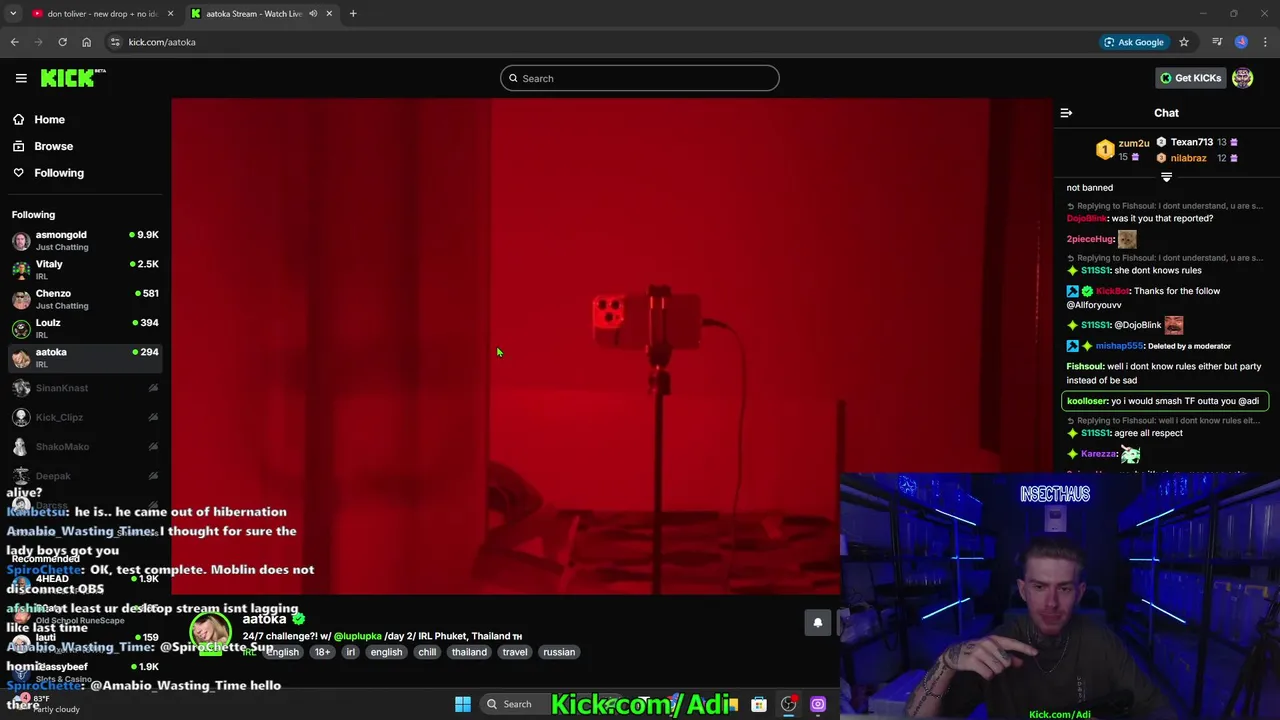The width and height of the screenshot is (1280, 720).
Task: Open a new browser tab
Action: point(353,14)
